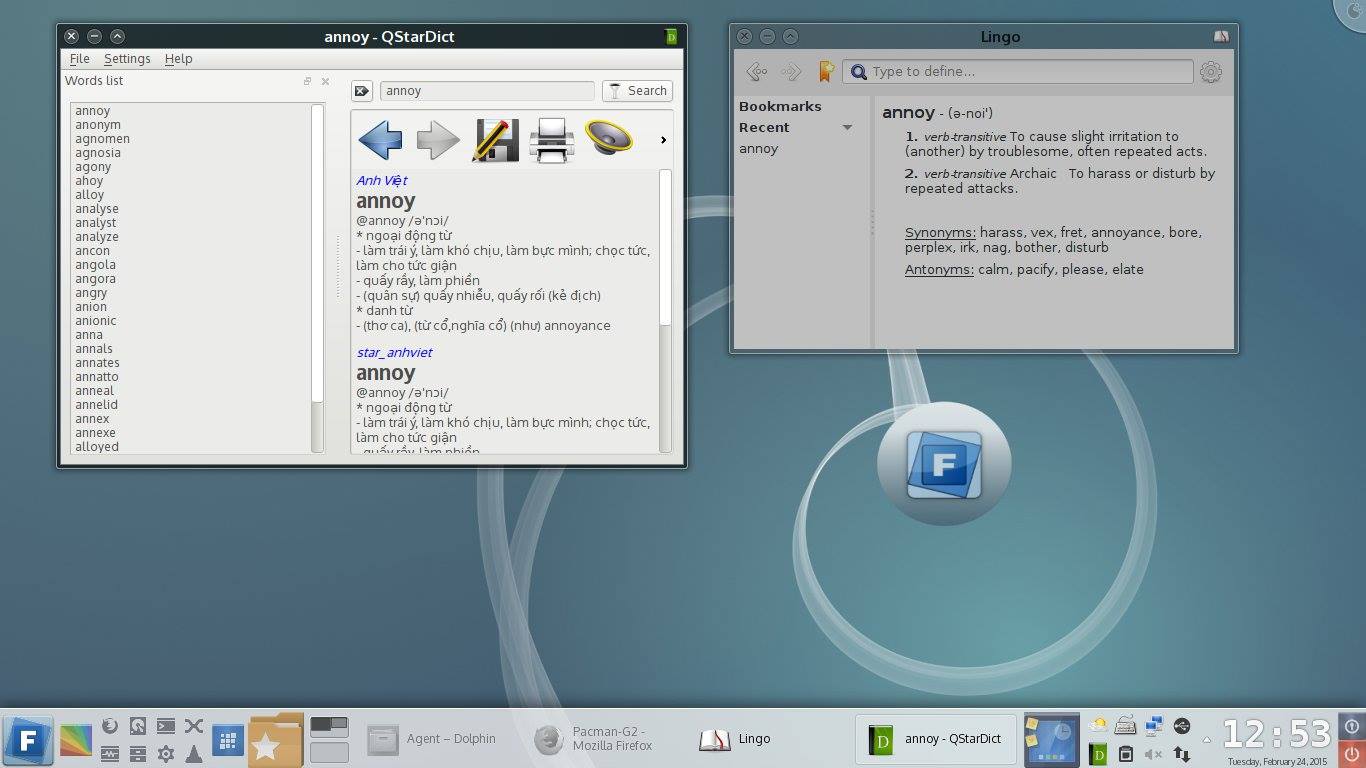The image size is (1366, 768).
Task: Open the USB device notifier tray icon
Action: (x=1182, y=726)
